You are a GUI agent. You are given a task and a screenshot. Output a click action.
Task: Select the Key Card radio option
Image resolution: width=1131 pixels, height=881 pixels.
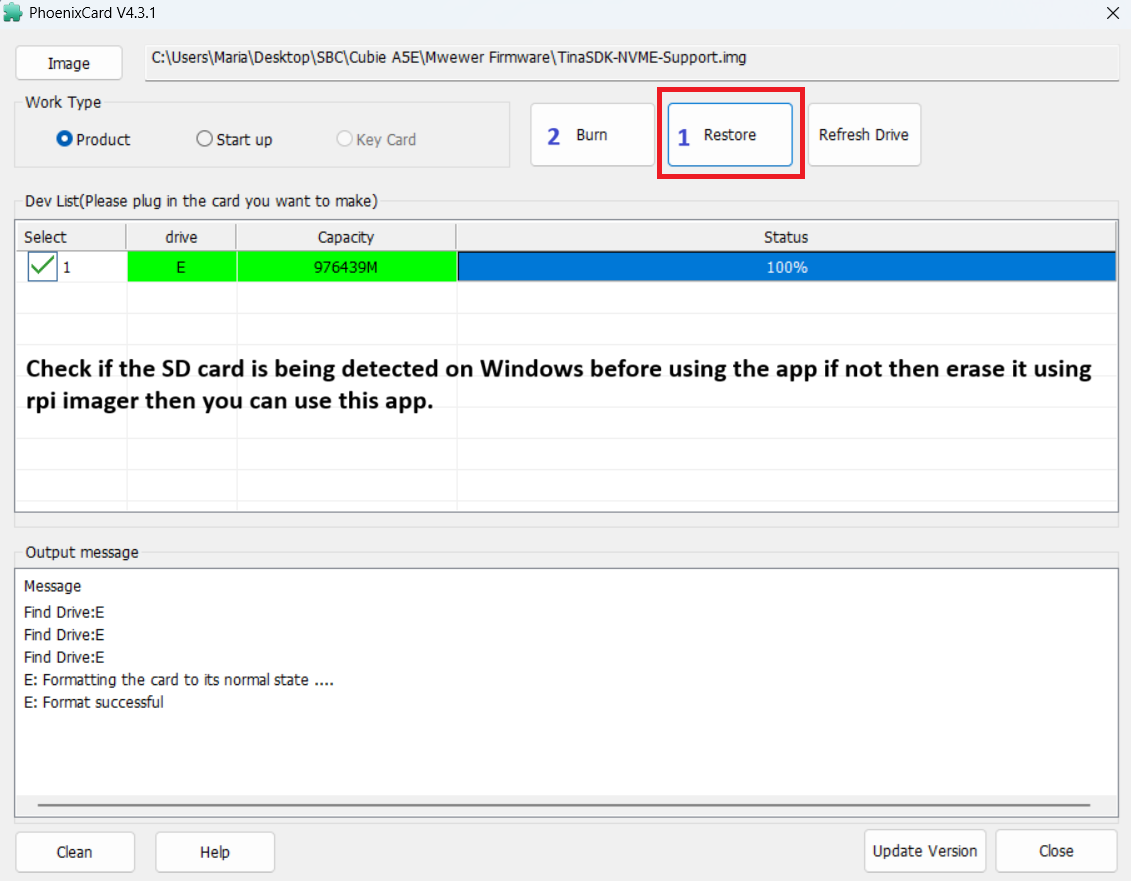[x=376, y=139]
